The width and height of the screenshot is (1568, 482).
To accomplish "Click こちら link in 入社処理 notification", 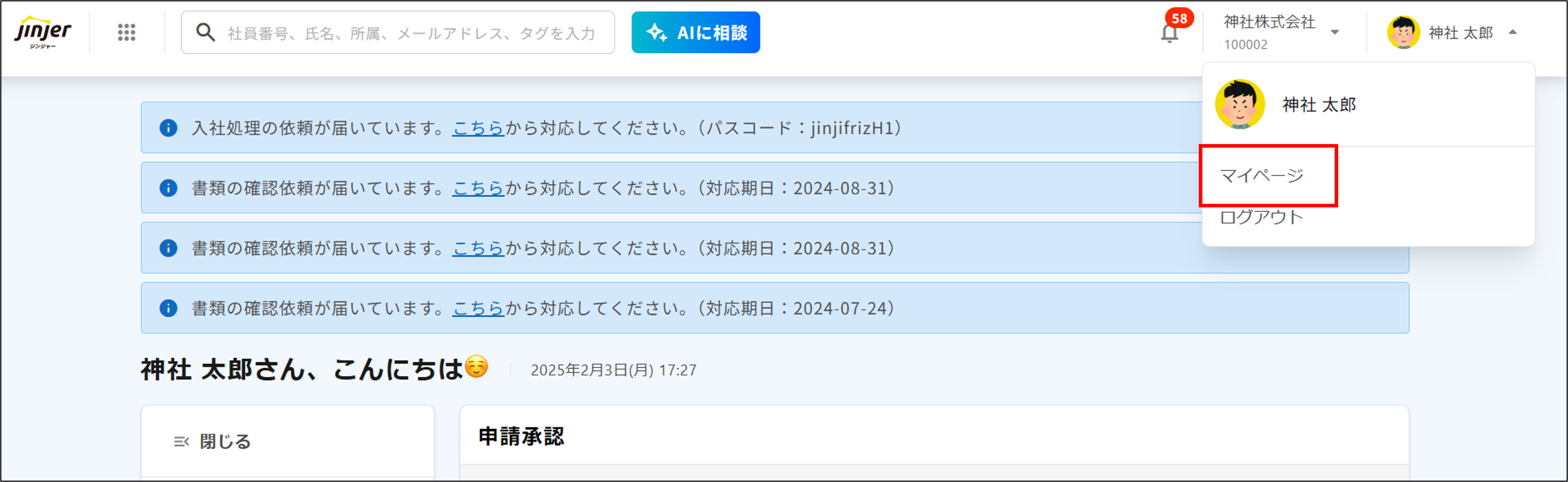I will pos(478,128).
